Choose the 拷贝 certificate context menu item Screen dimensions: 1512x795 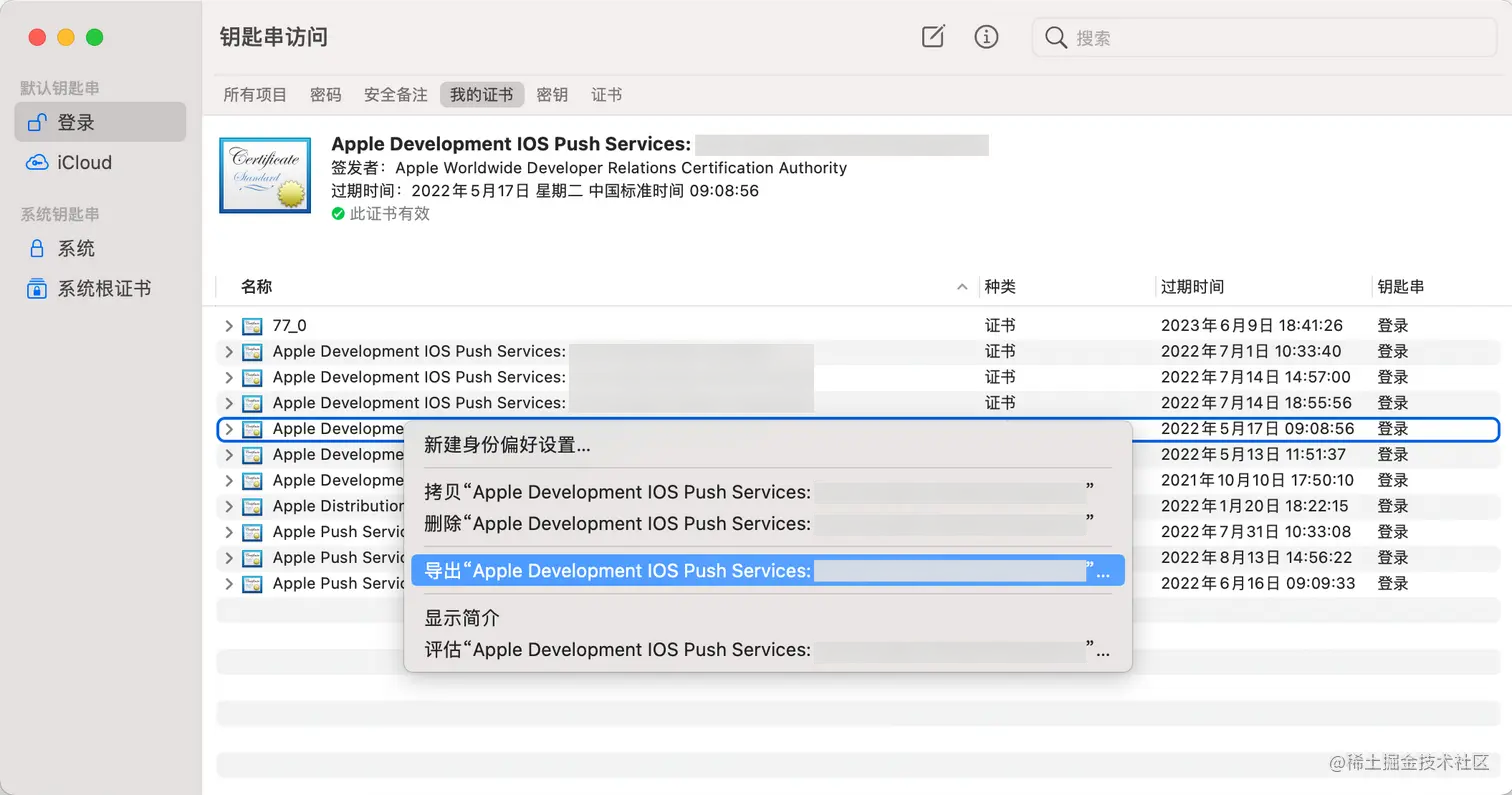768,492
